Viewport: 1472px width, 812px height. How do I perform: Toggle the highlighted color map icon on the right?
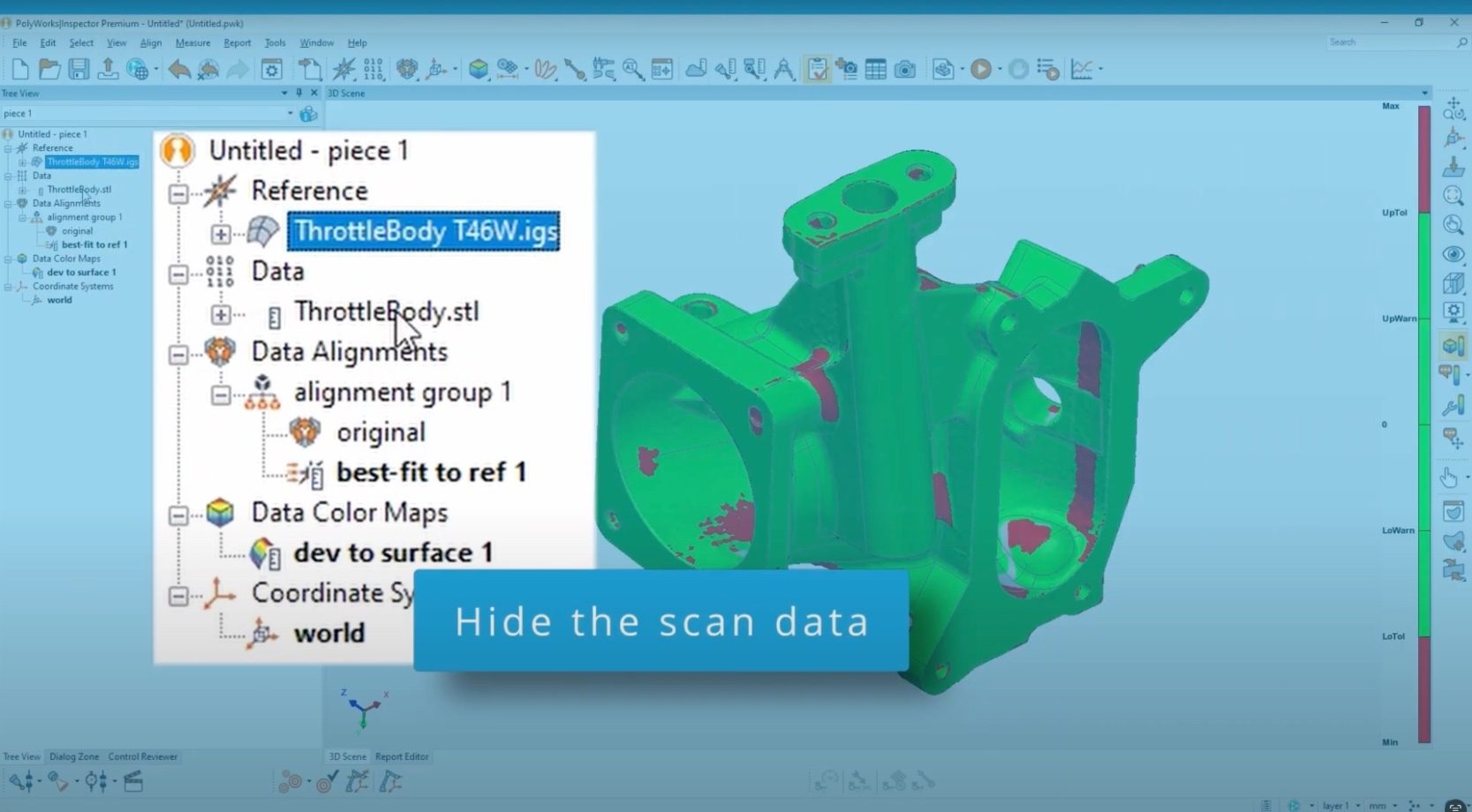[x=1453, y=345]
